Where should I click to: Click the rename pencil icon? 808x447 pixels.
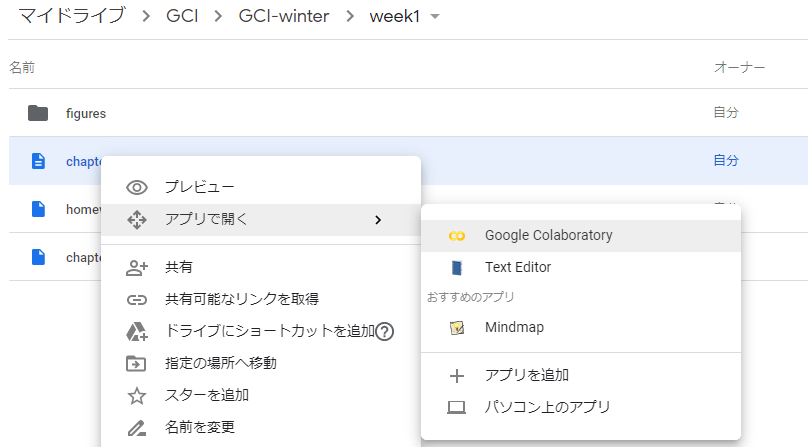pos(137,427)
